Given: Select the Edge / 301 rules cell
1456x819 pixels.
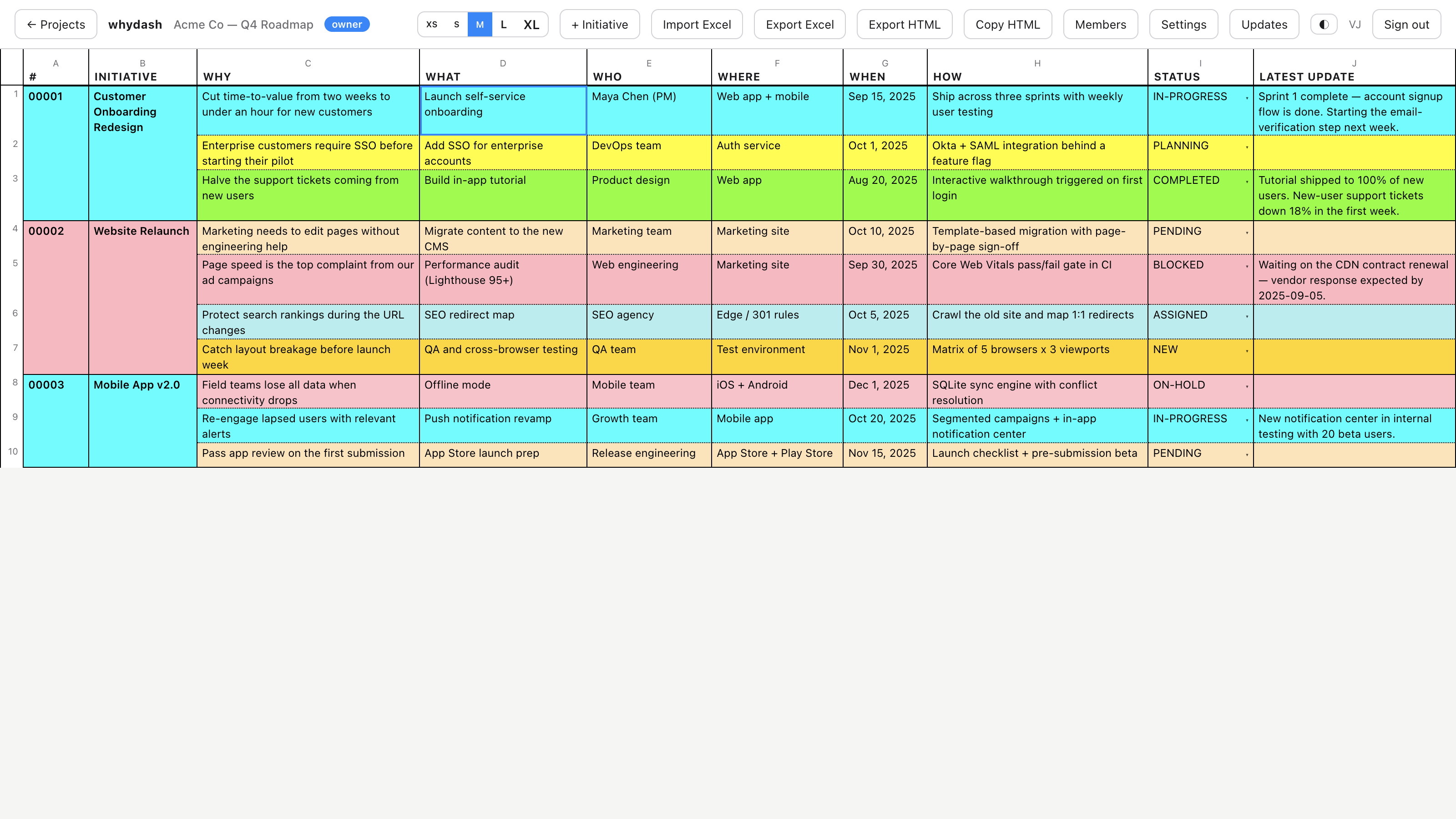Looking at the screenshot, I should pos(777,322).
